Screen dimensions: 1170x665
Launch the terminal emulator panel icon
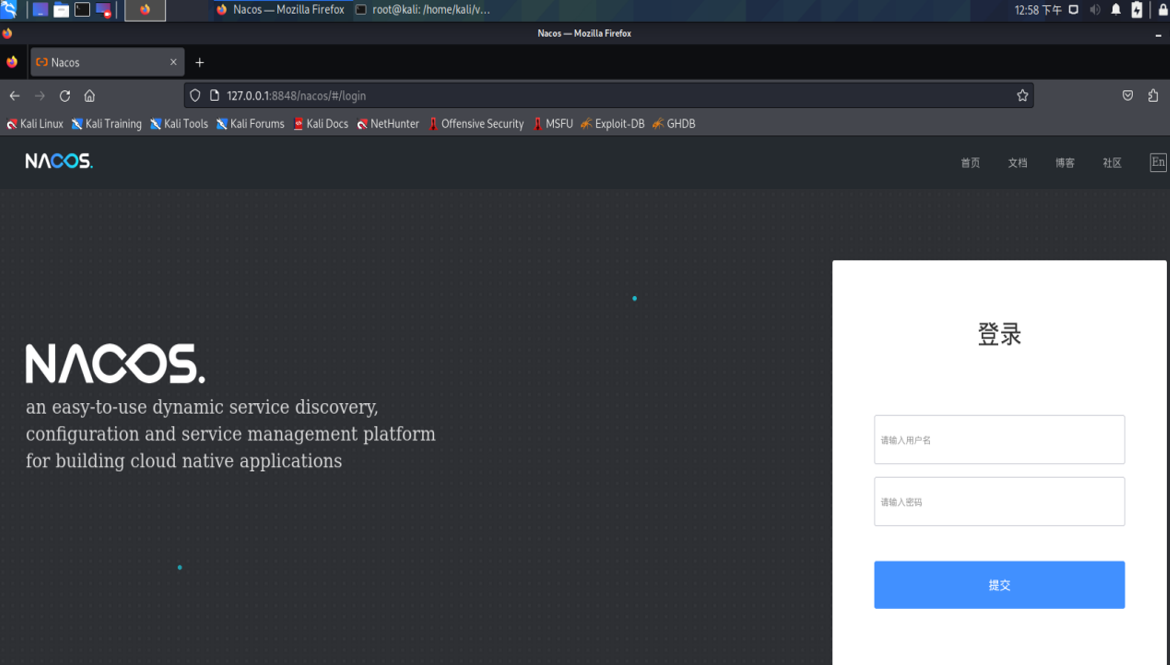point(82,10)
